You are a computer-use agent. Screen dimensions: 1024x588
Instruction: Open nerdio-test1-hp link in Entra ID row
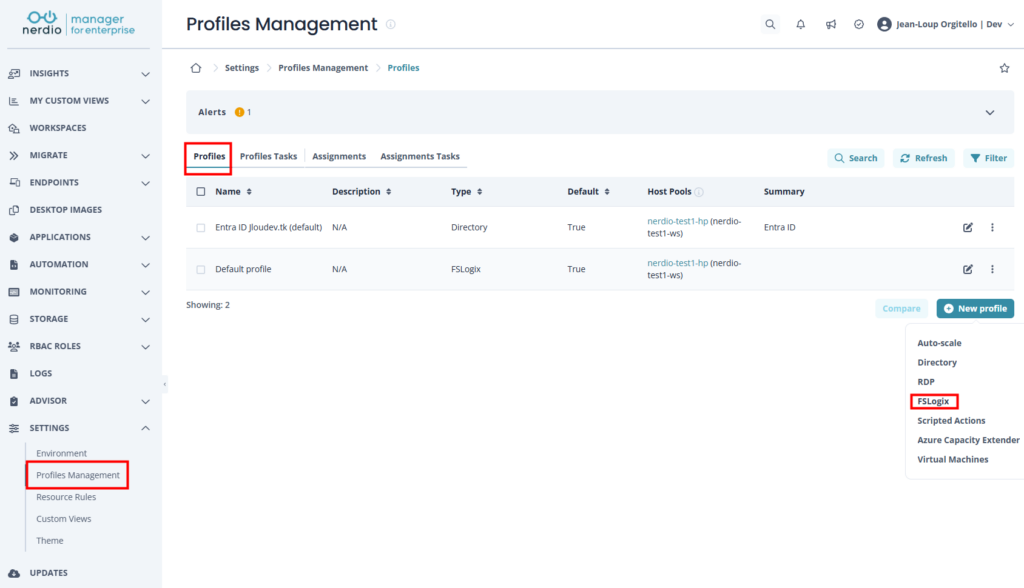(x=677, y=221)
